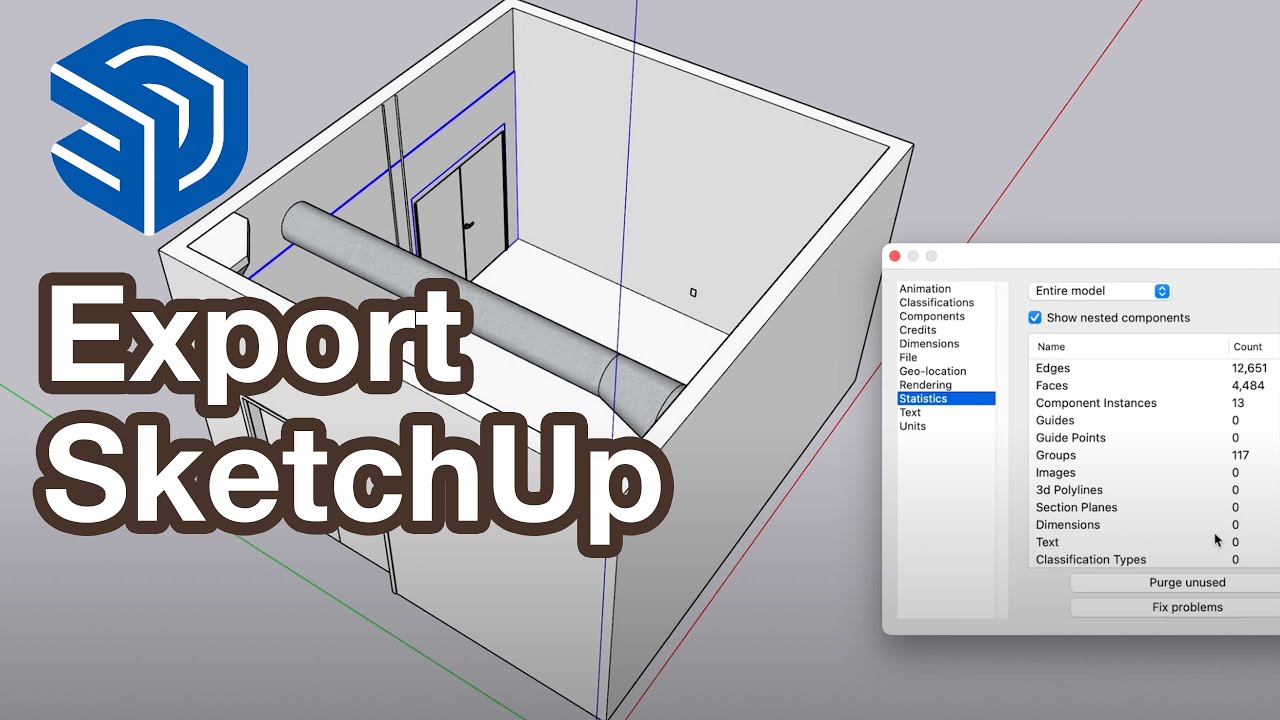Image resolution: width=1280 pixels, height=720 pixels.
Task: Select File in the Model Info list
Action: click(x=908, y=357)
